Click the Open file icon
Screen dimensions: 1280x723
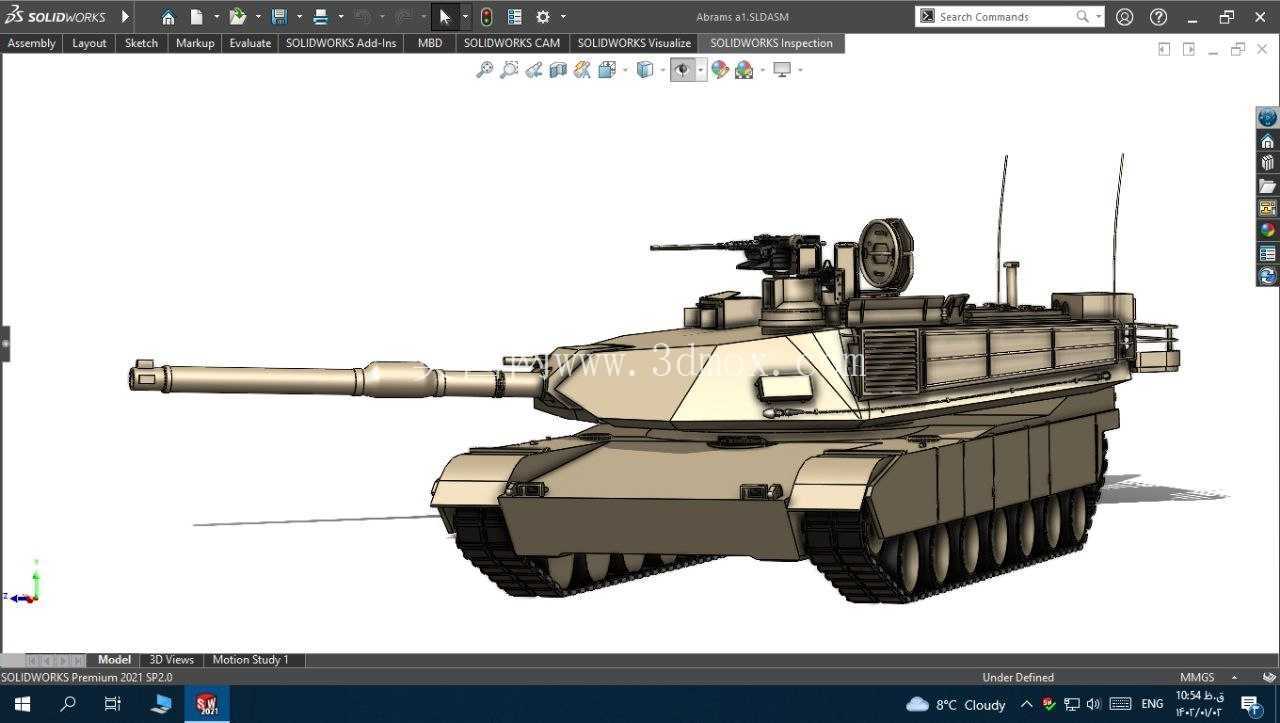237,17
